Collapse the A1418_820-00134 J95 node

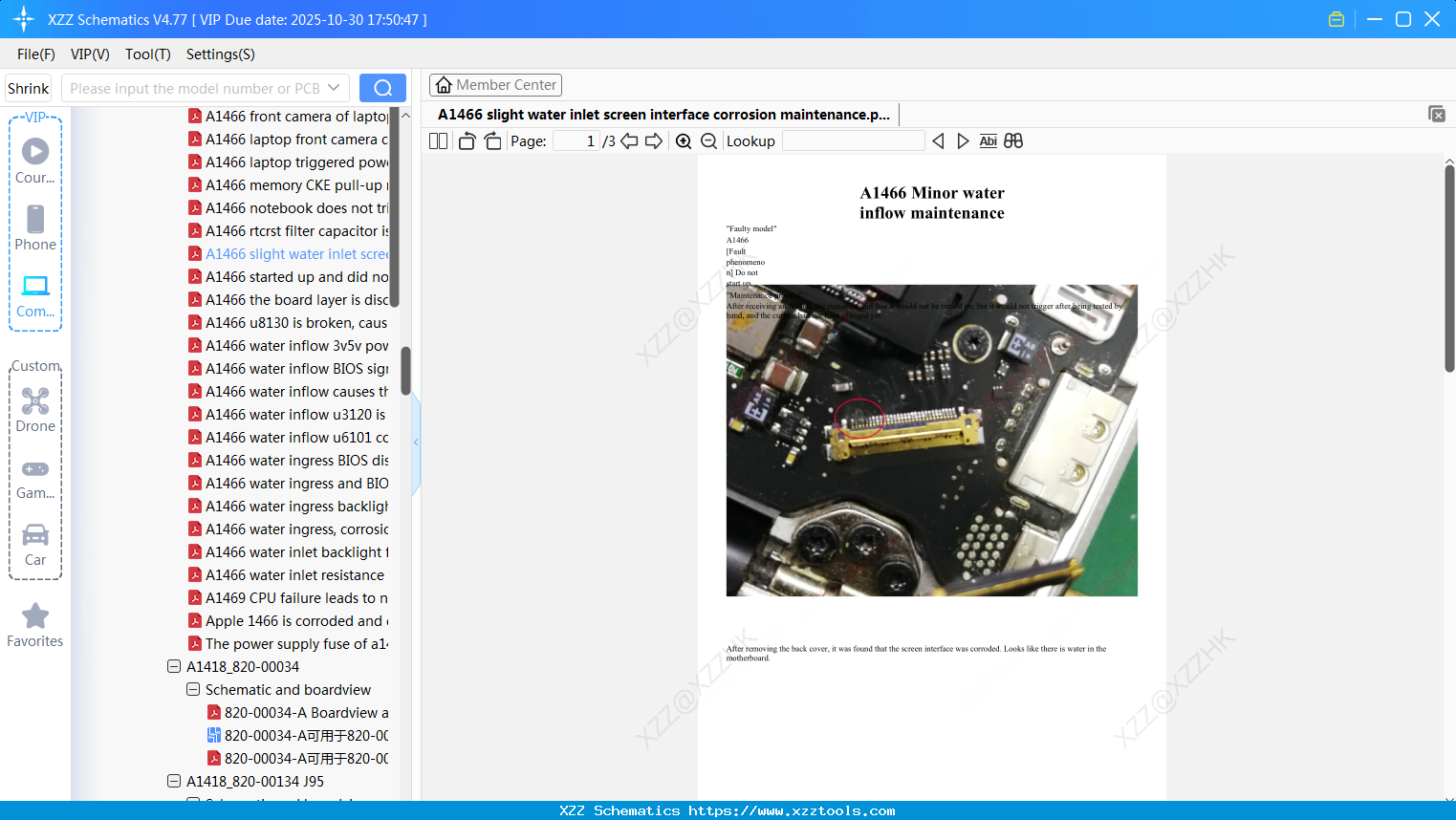coord(174,781)
